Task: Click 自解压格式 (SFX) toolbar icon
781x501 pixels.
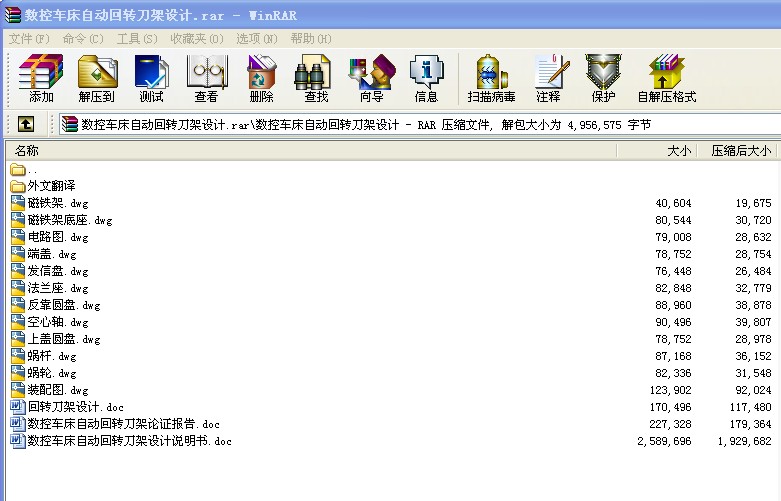Action: coord(666,78)
